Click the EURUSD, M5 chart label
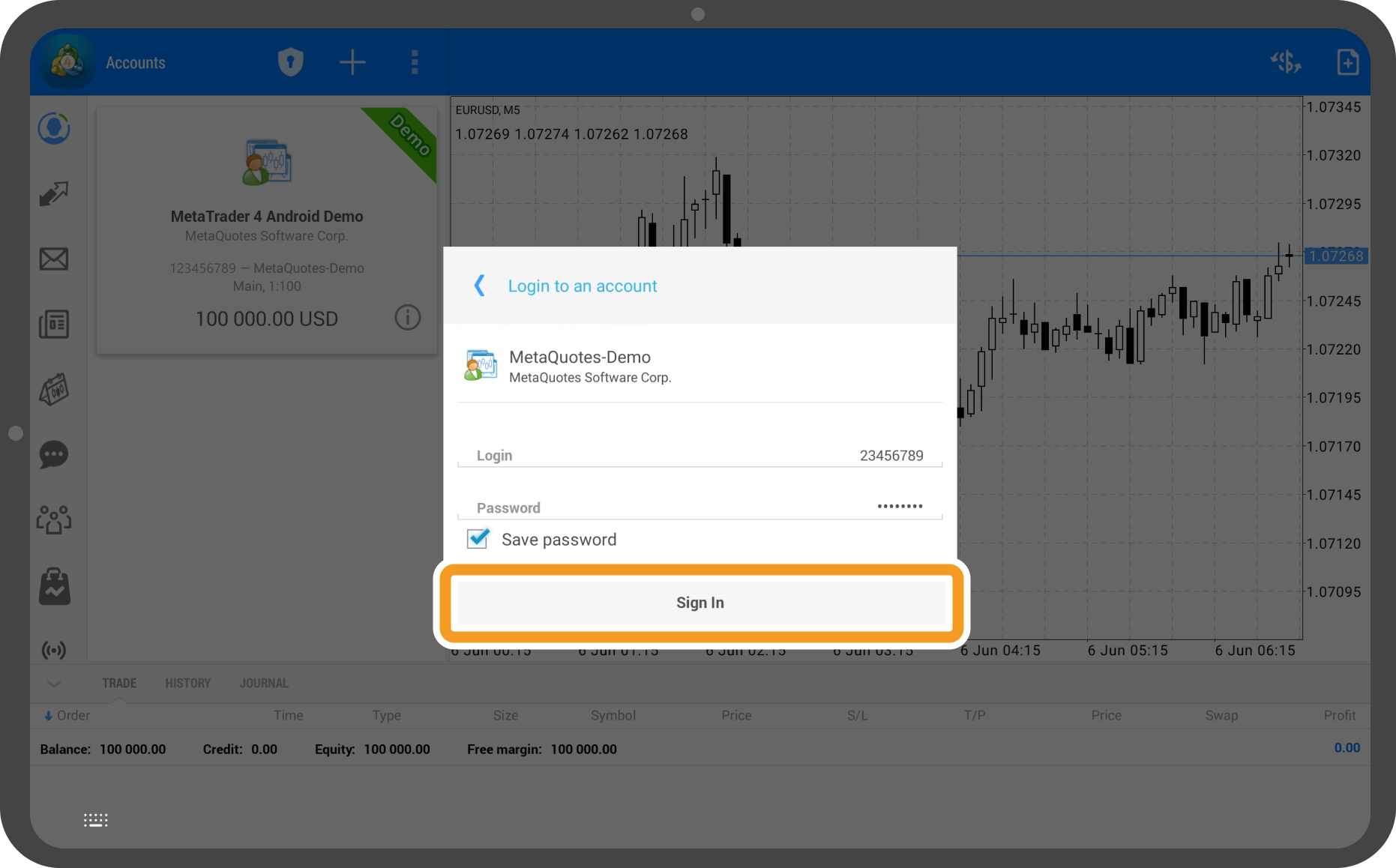This screenshot has height=868, width=1396. coord(488,109)
